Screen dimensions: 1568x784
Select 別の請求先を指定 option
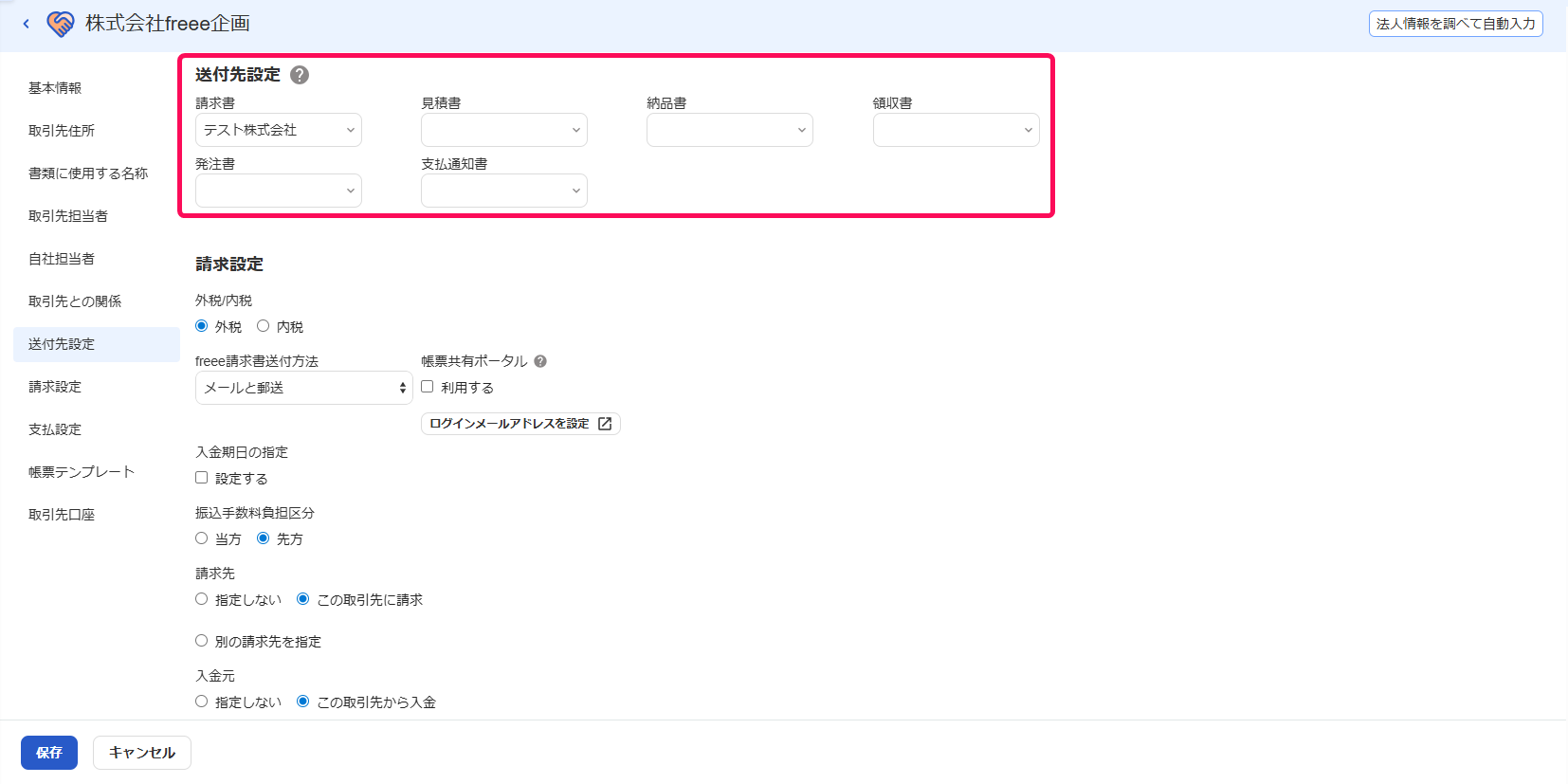(x=202, y=641)
